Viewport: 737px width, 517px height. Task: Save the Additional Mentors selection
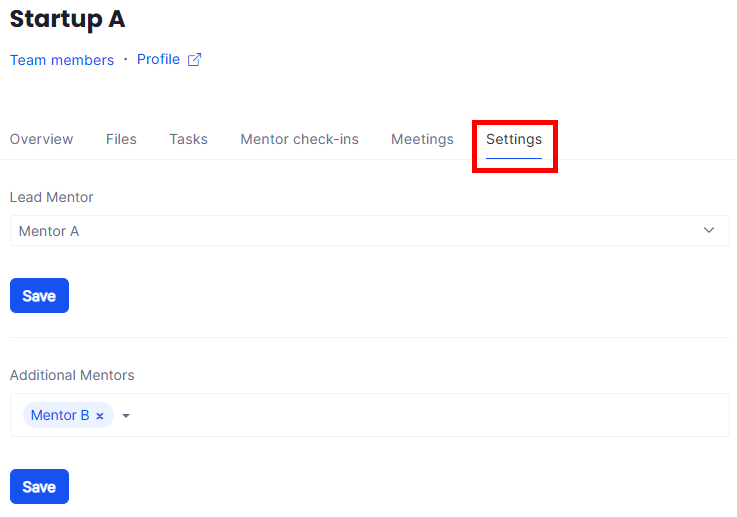coord(39,487)
